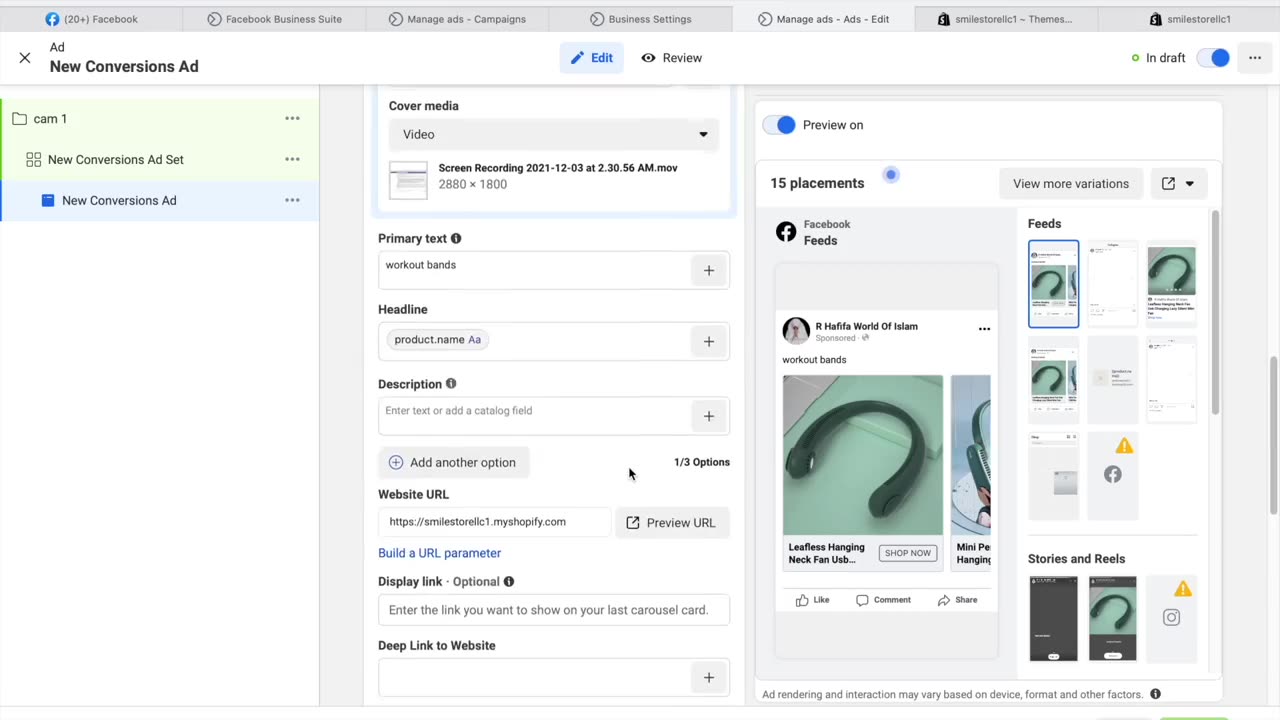Open the Build a URL parameter link
The width and height of the screenshot is (1280, 720).
pos(439,553)
